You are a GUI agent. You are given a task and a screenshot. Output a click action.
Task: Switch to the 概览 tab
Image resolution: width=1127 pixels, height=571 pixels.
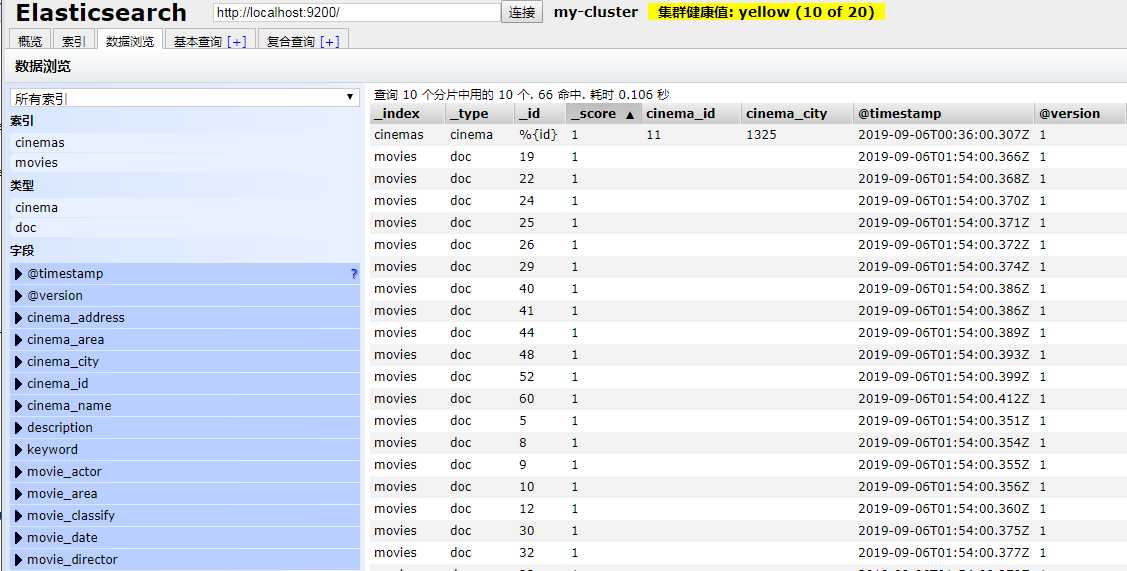[30, 41]
